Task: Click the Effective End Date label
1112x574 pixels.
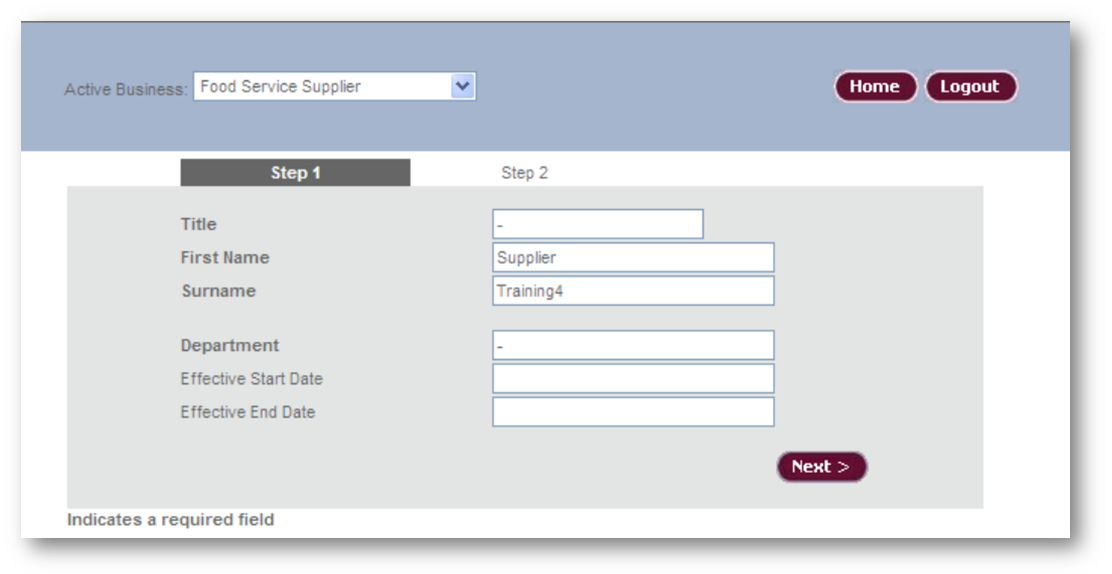Action: 248,412
